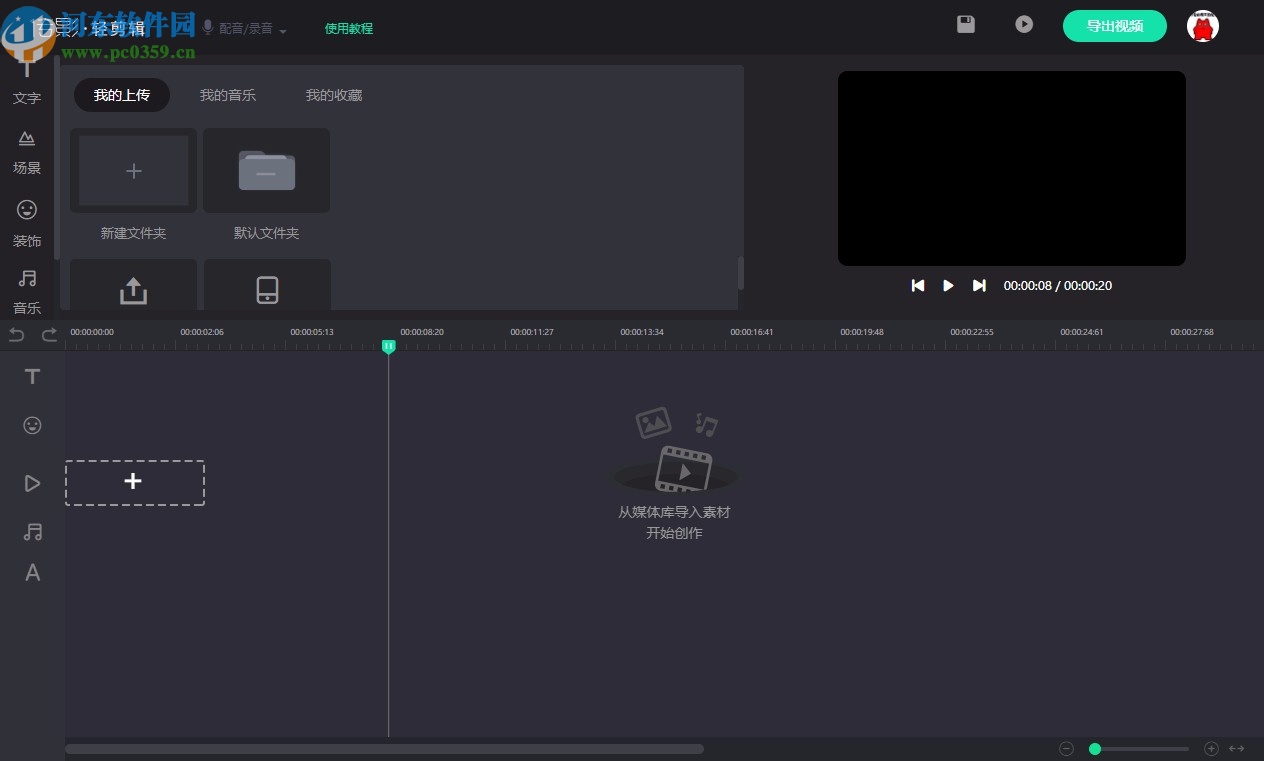Switch to the 我的收藏 tab
1264x761 pixels.
click(334, 95)
